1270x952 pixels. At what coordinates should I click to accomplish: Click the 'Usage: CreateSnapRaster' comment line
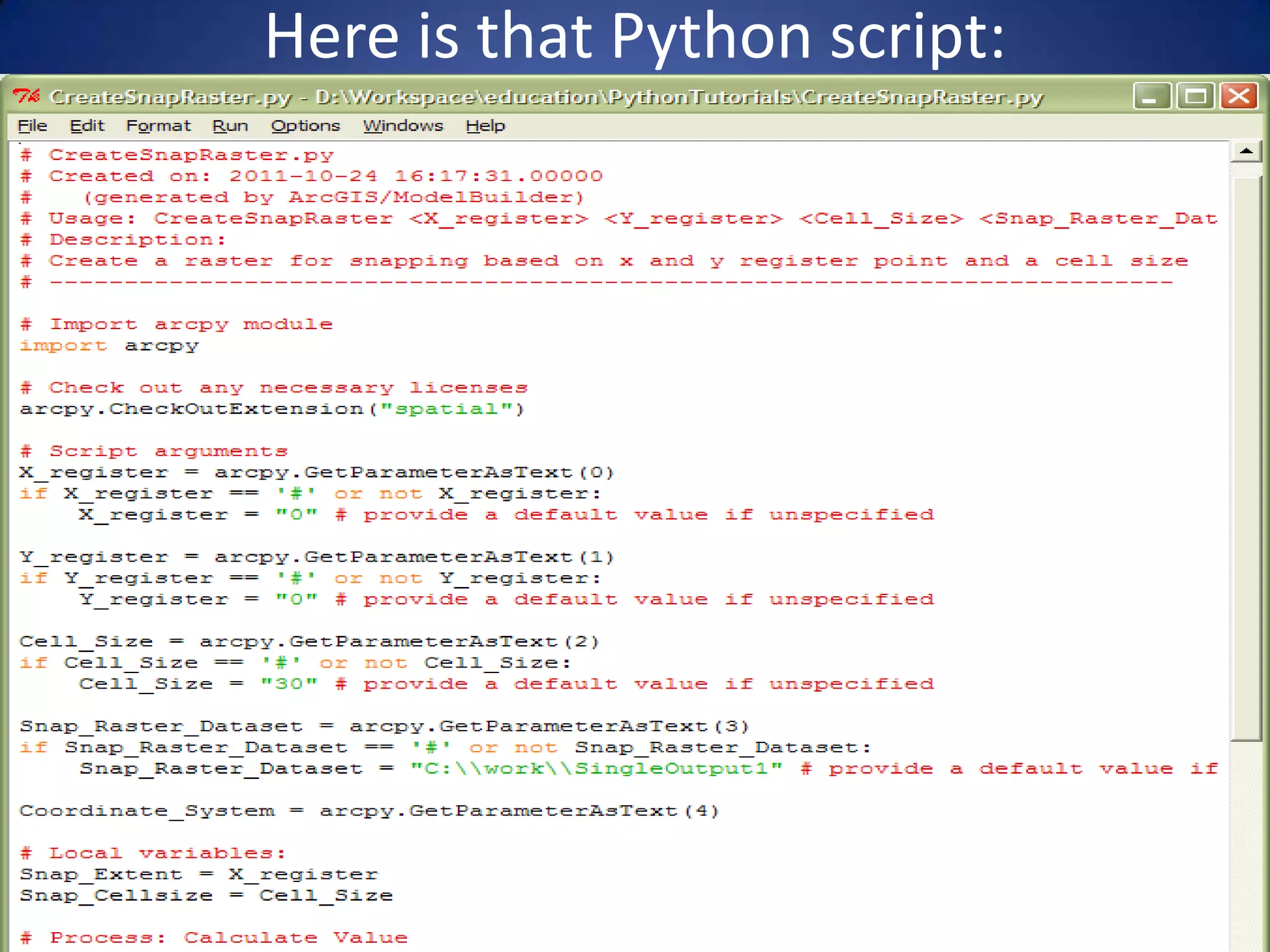tap(618, 219)
